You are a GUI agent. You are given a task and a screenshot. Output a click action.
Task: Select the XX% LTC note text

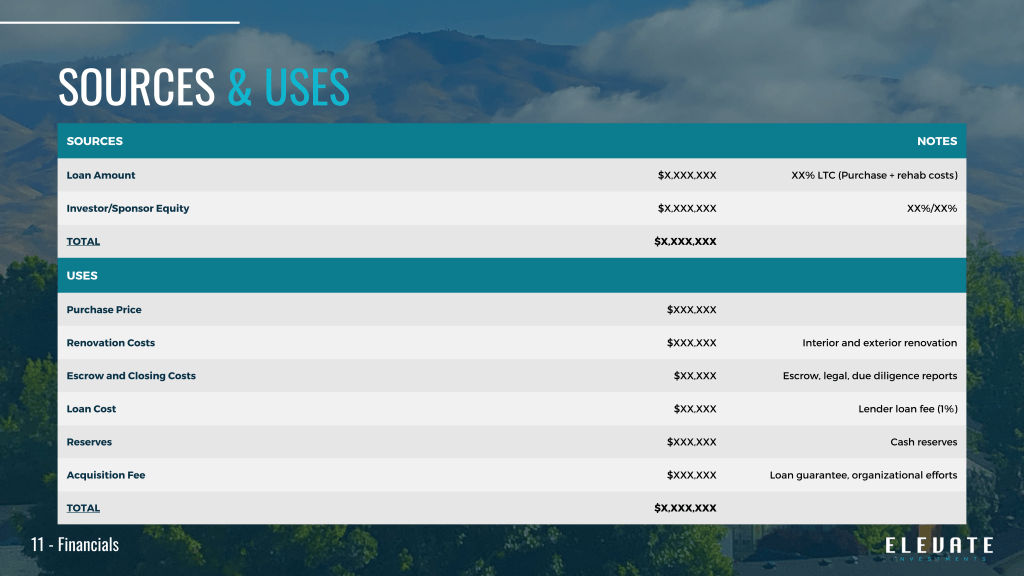[x=874, y=175]
